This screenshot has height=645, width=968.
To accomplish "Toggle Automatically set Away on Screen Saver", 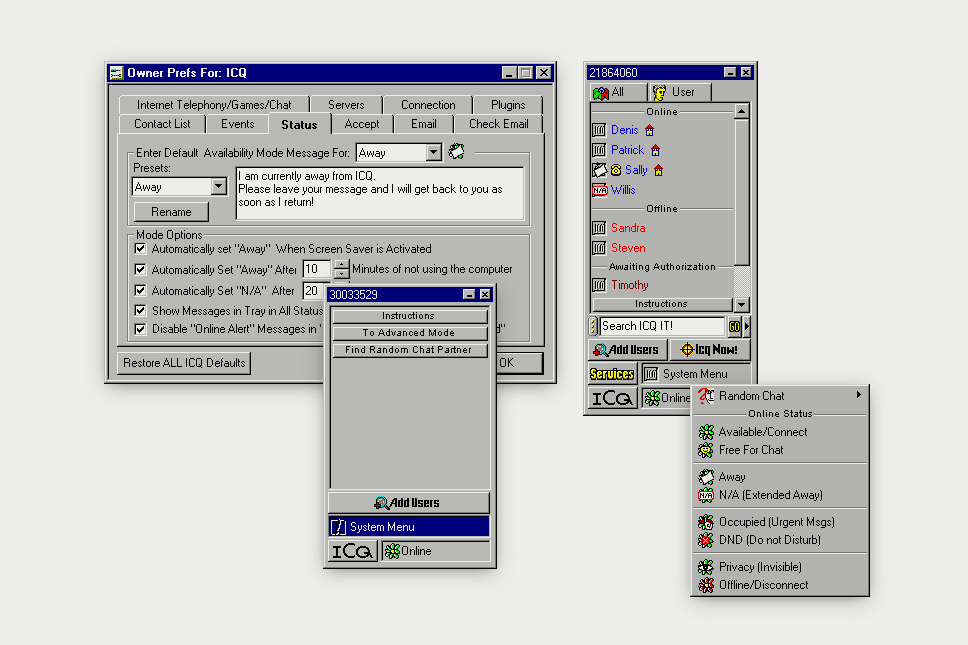I will tap(141, 249).
